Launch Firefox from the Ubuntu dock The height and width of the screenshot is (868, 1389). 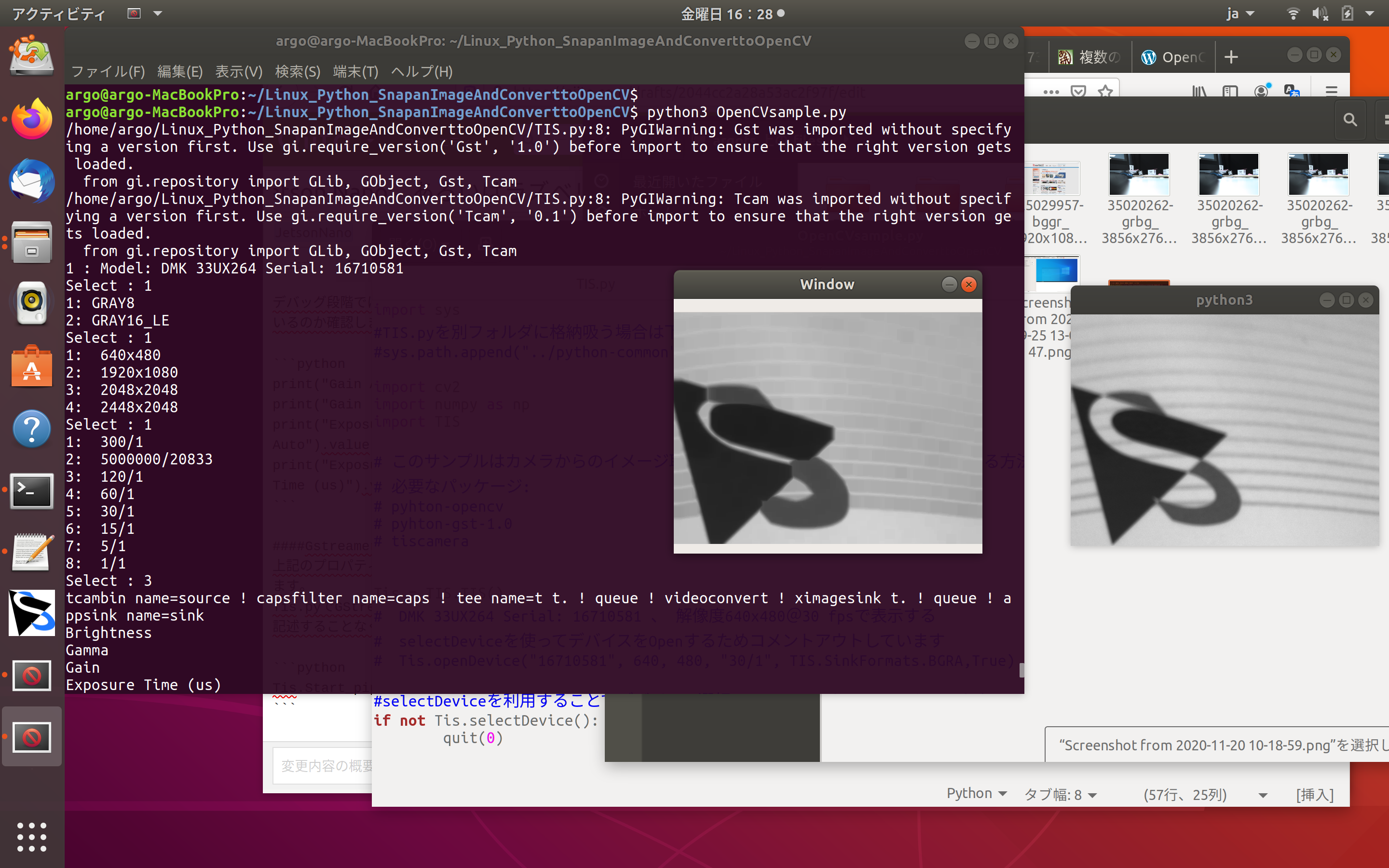tap(31, 119)
